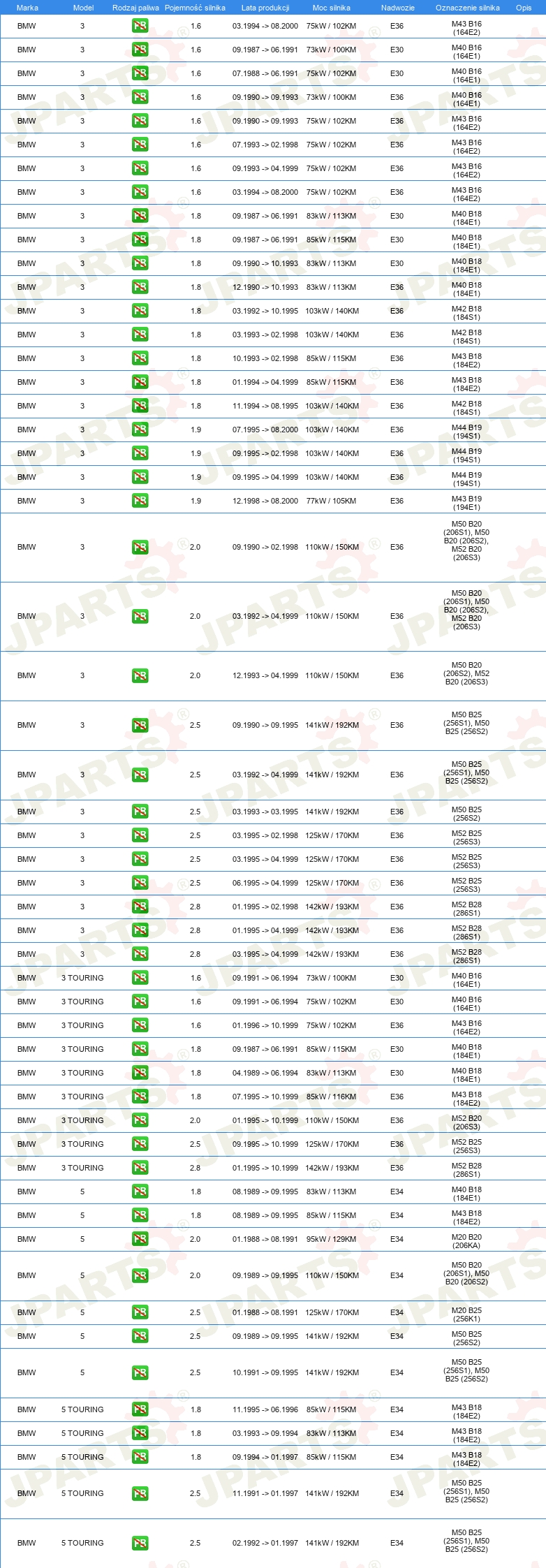Click the Marka column header
The height and width of the screenshot is (1568, 546).
(27, 8)
